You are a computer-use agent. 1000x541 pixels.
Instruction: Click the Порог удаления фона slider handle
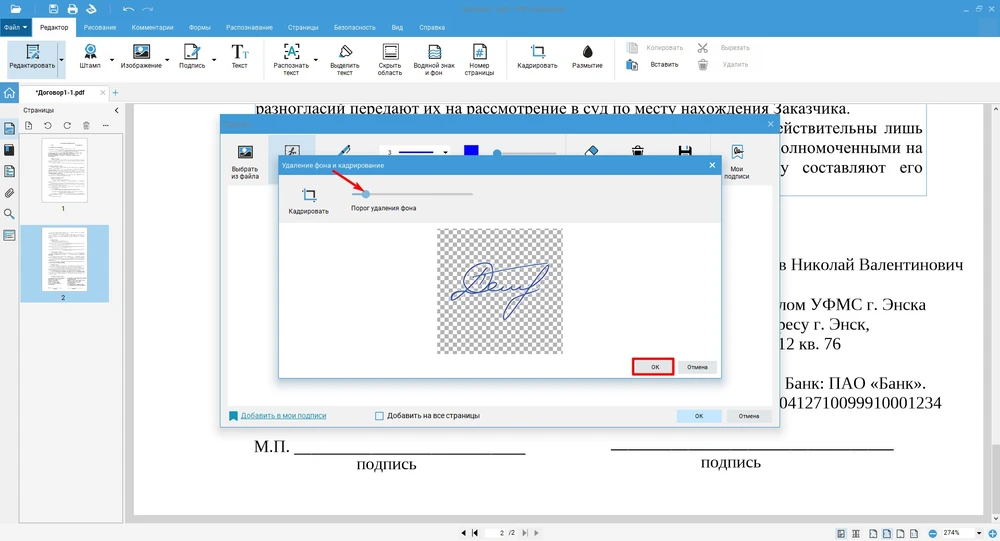(x=366, y=194)
